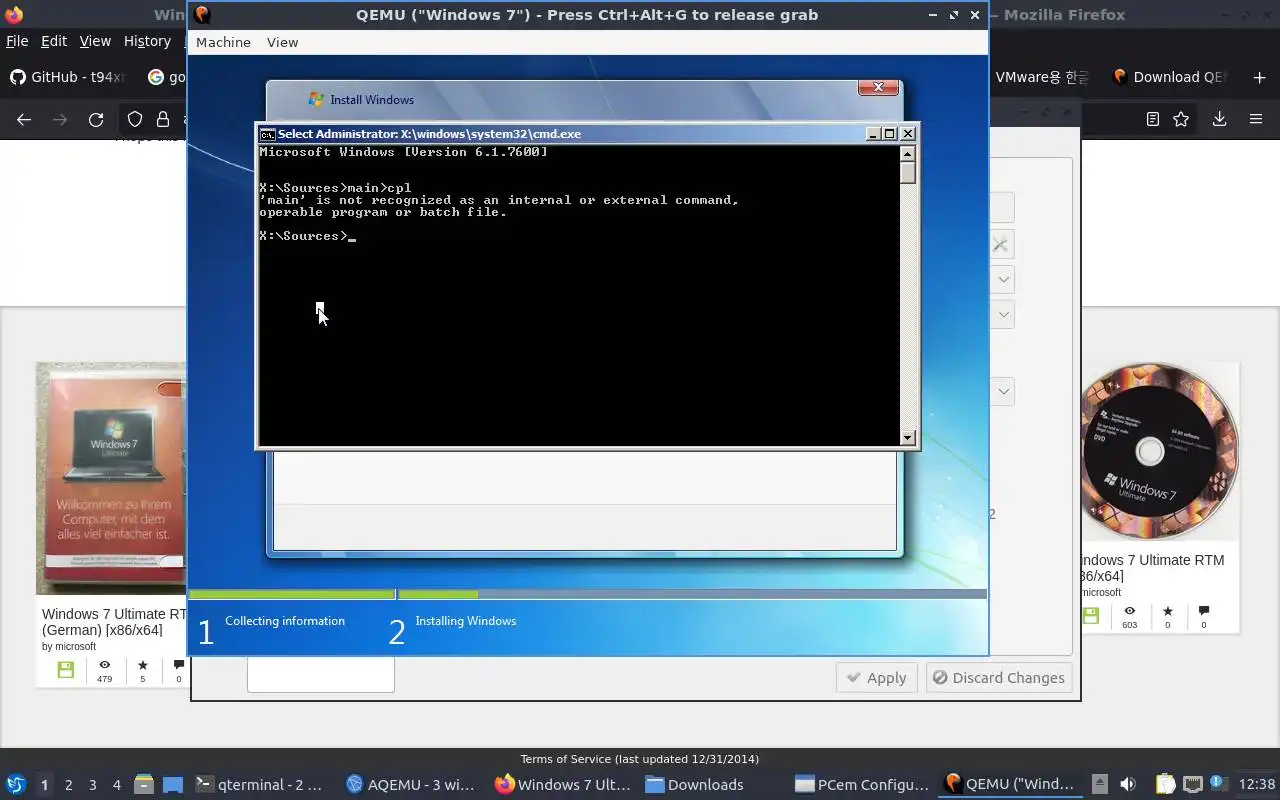Switch to the GitHub tab in Firefox
The width and height of the screenshot is (1280, 800).
(x=67, y=77)
